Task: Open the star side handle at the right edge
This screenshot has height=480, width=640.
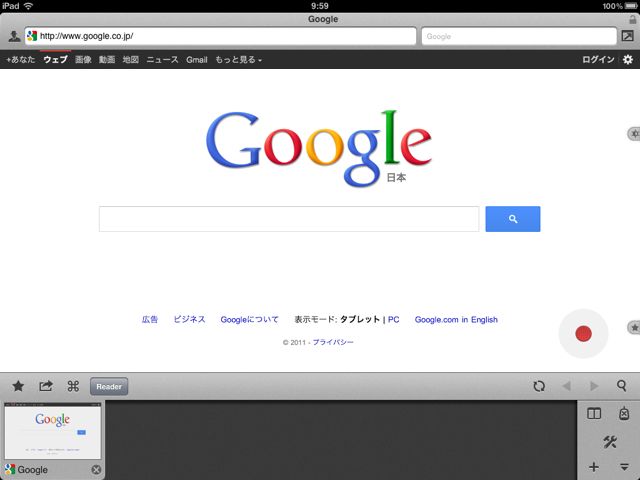Action: point(634,327)
